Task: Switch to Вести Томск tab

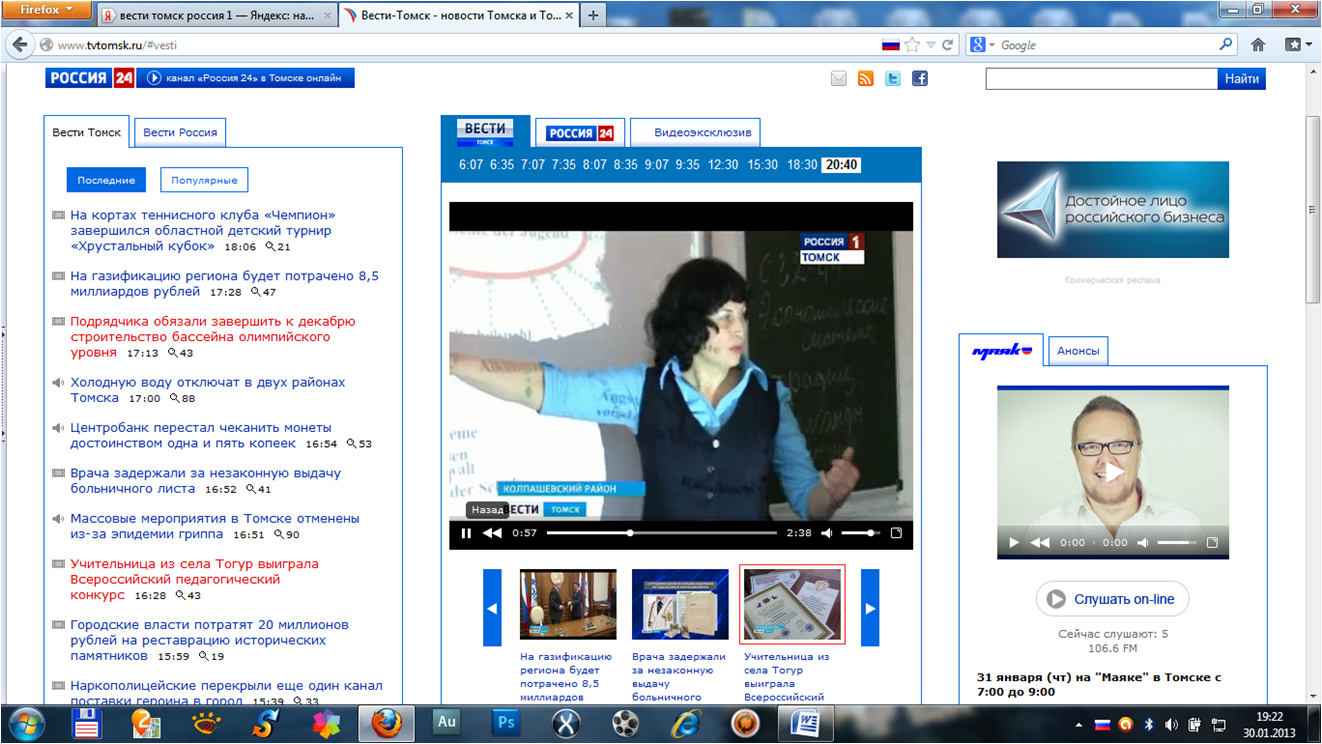Action: pyautogui.click(x=87, y=132)
